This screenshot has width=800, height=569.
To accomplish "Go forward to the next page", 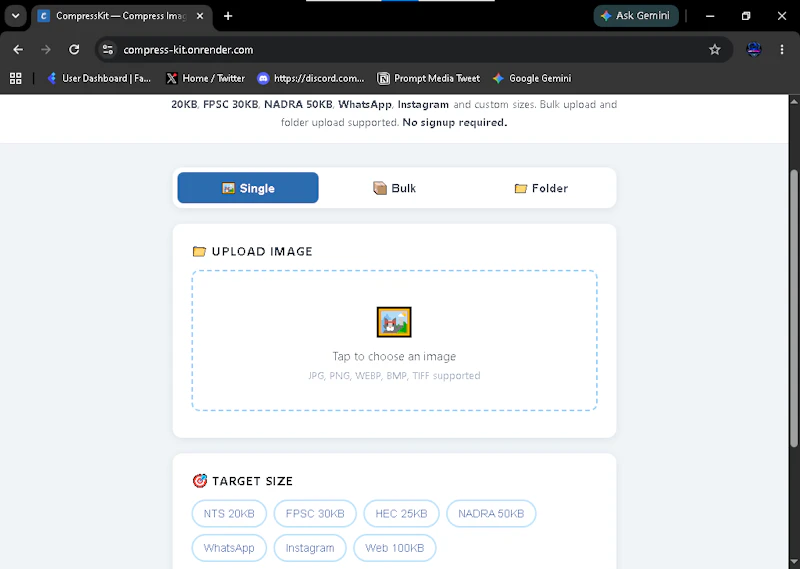I will point(46,50).
